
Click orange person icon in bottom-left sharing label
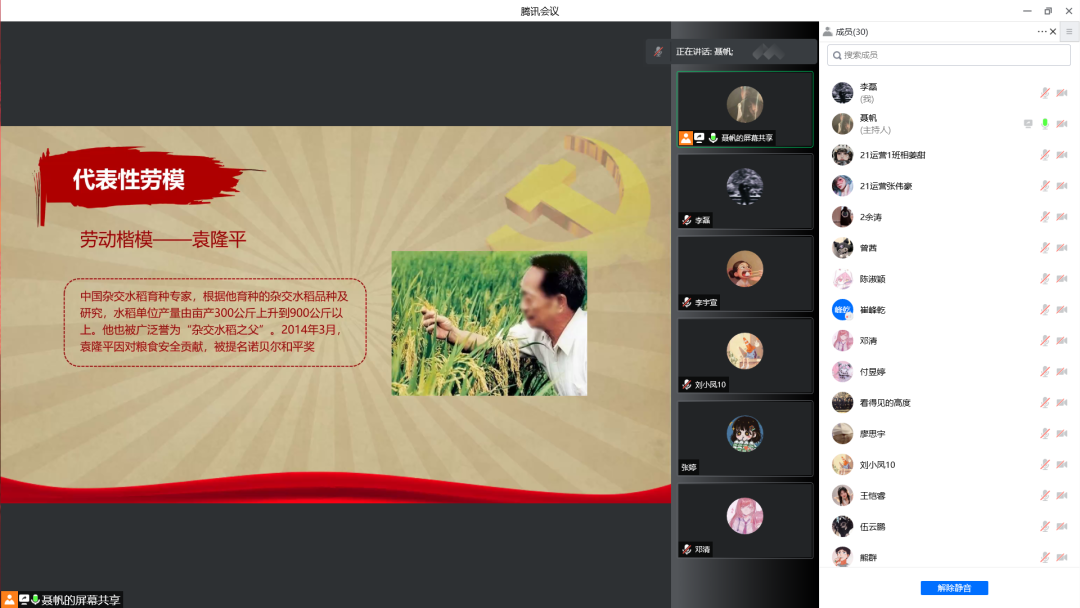click(x=9, y=600)
